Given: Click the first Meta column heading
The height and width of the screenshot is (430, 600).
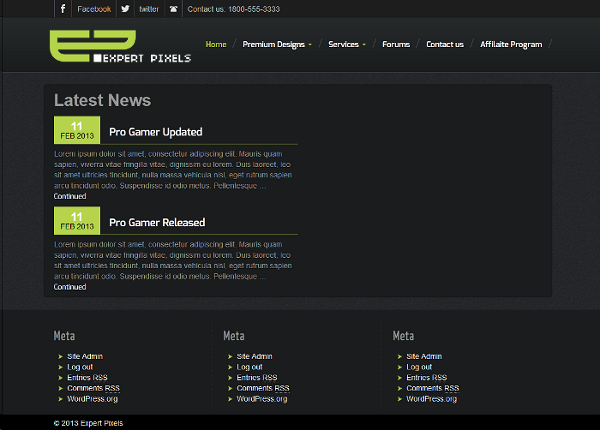Looking at the screenshot, I should point(64,336).
